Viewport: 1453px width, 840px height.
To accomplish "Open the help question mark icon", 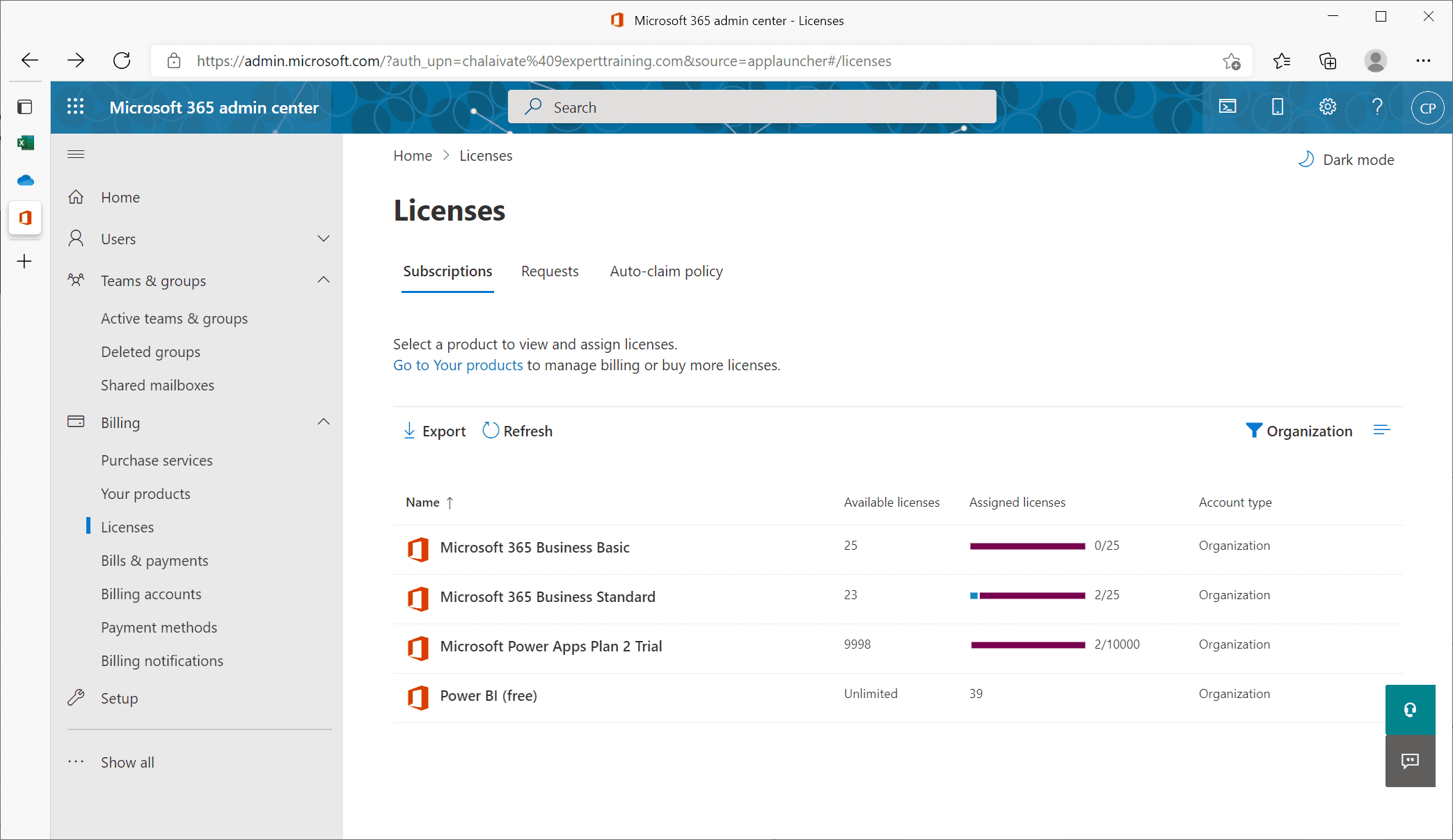I will [x=1377, y=107].
